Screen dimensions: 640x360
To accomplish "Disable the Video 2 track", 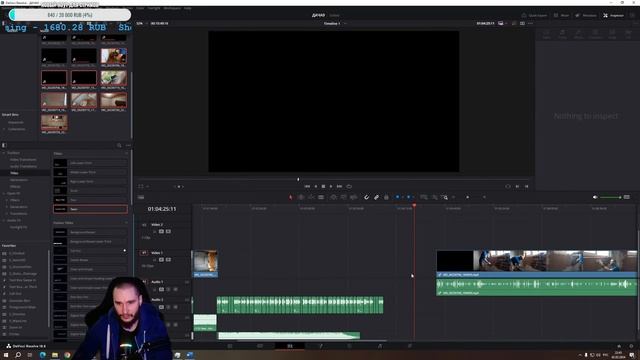I will click(x=168, y=231).
